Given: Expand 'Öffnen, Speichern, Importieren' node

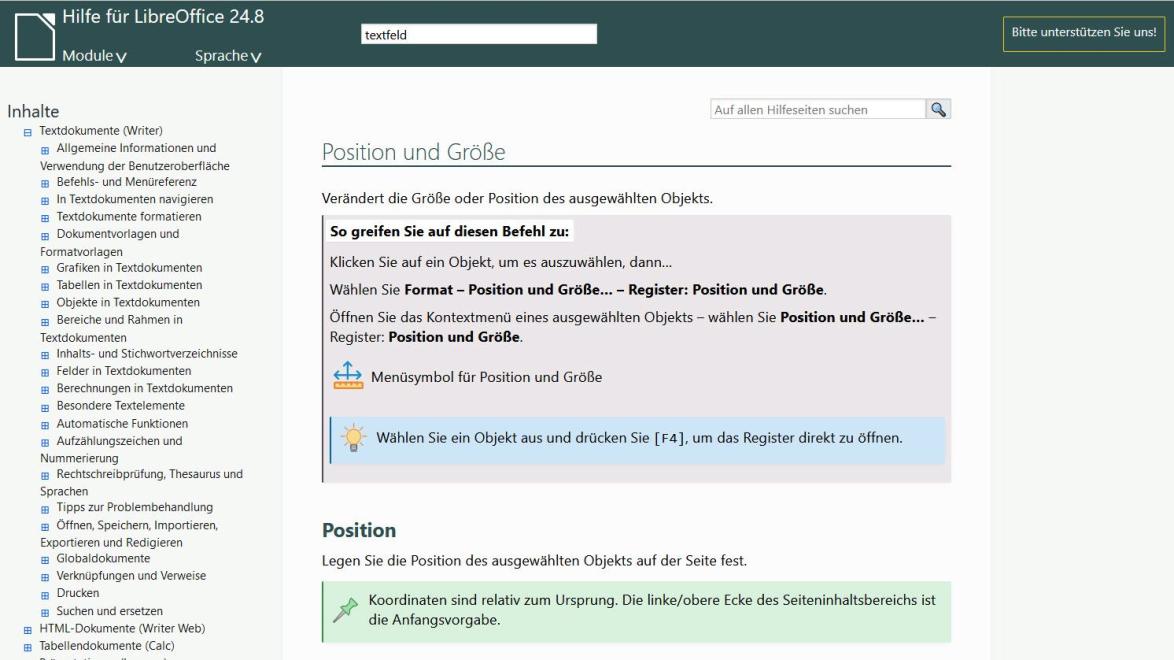Looking at the screenshot, I should point(45,527).
